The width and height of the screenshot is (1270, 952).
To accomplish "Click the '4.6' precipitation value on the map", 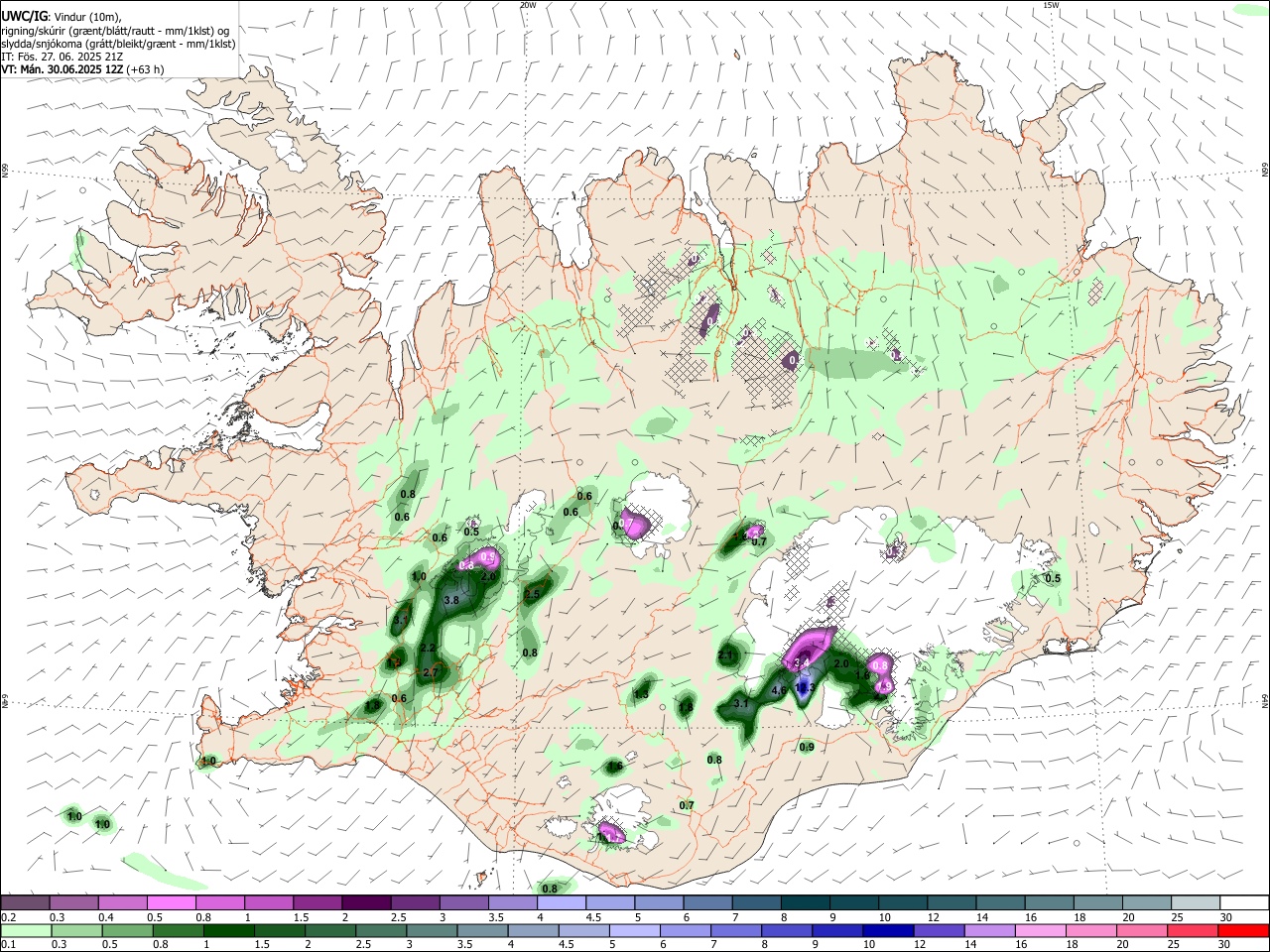I will [x=779, y=690].
